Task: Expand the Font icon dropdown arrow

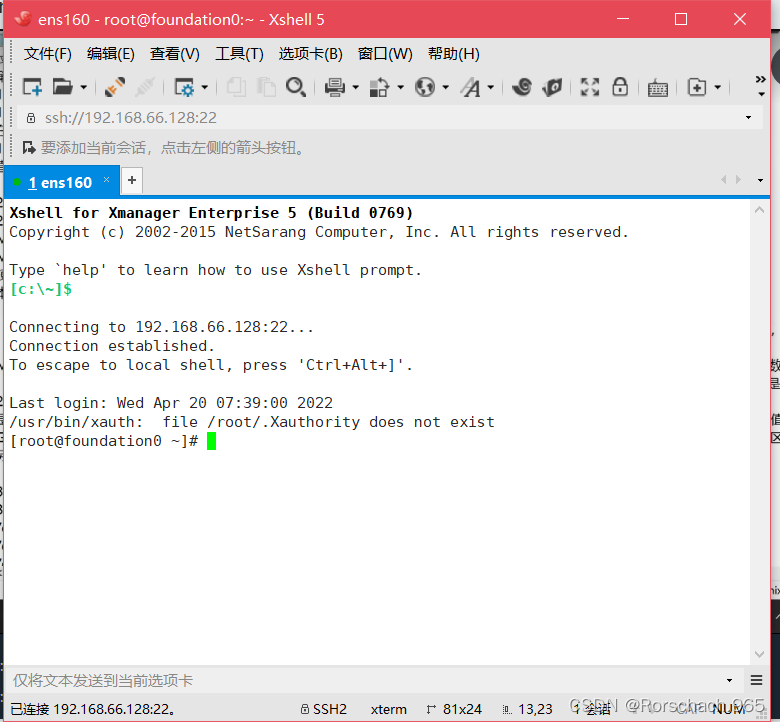Action: point(490,88)
